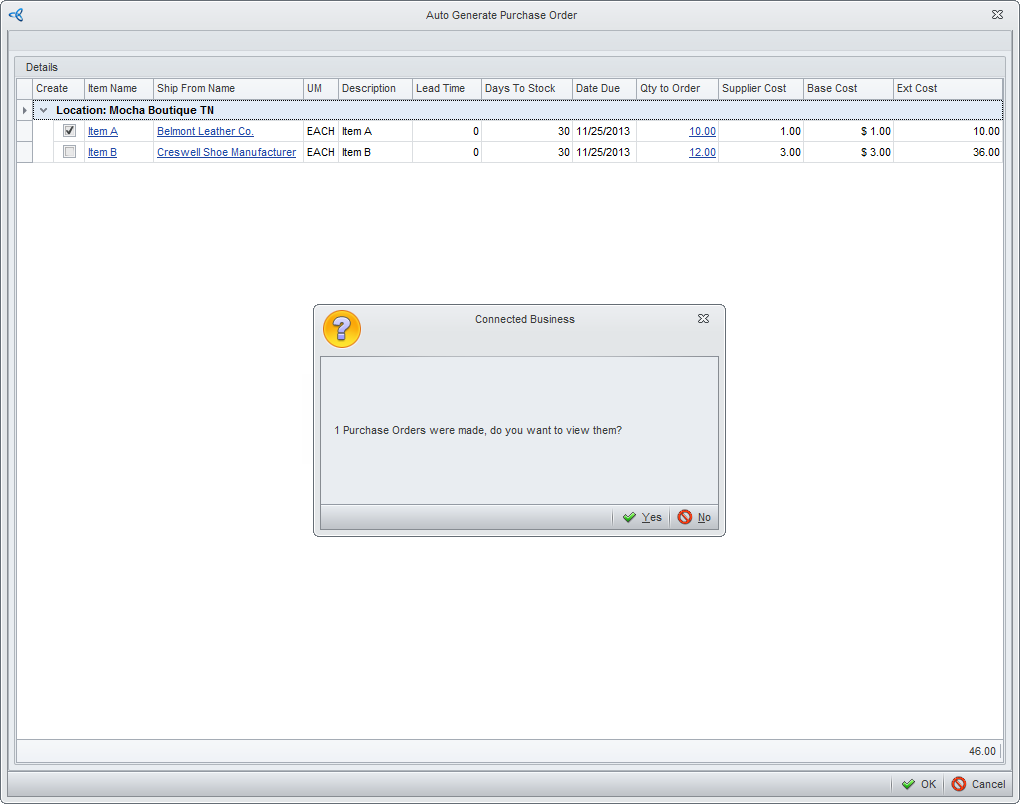The width and height of the screenshot is (1020, 804).
Task: Click the OK button
Action: tap(919, 784)
